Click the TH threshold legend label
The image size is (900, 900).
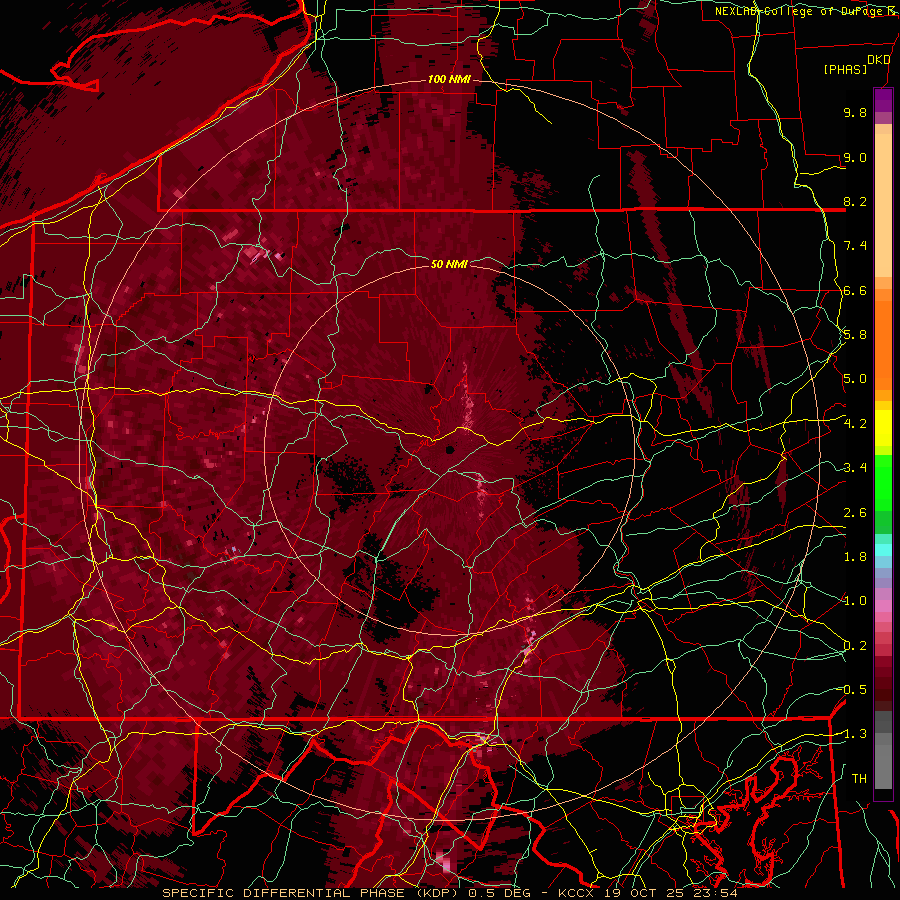click(x=859, y=779)
